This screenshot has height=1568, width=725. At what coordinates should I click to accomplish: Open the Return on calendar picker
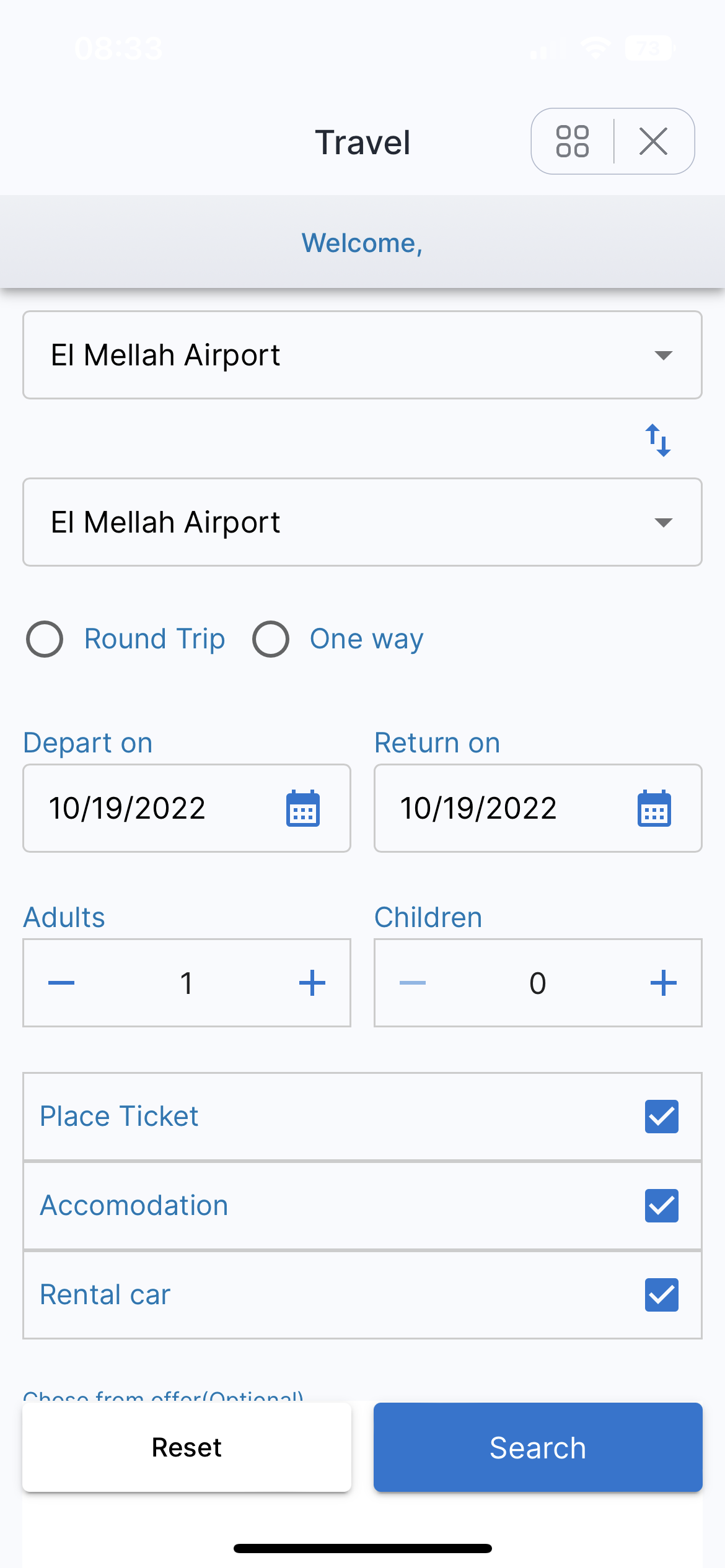tap(654, 808)
